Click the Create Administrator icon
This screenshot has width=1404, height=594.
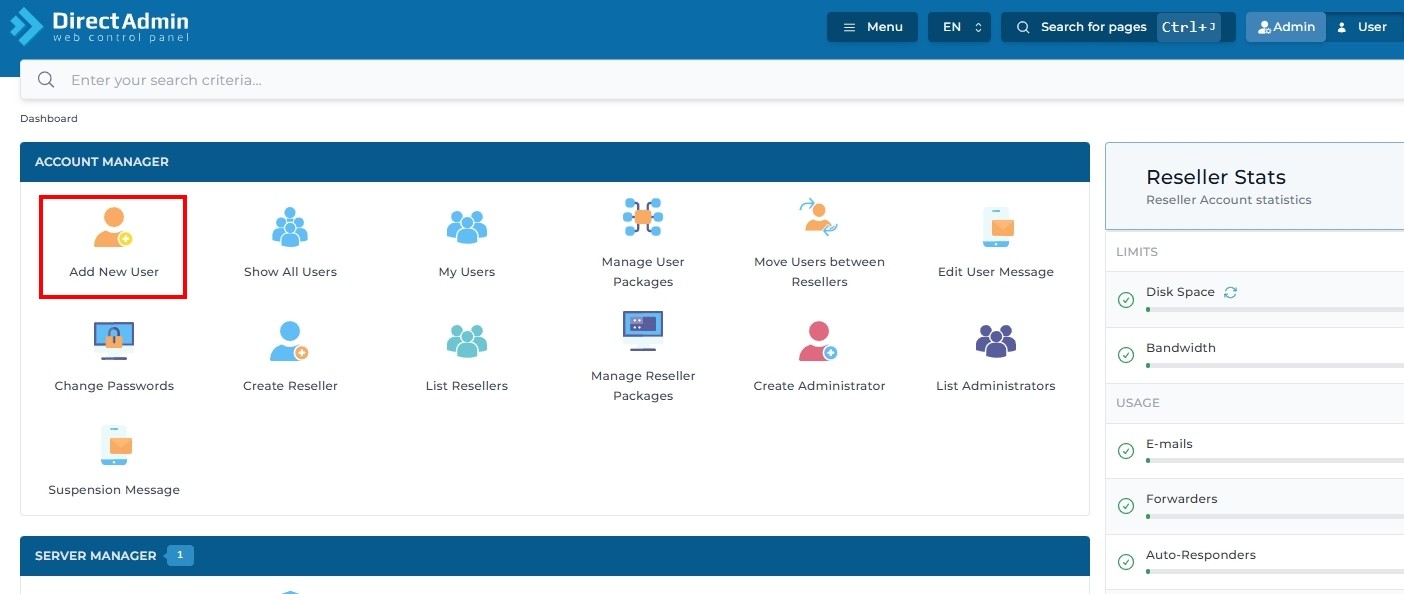[818, 342]
